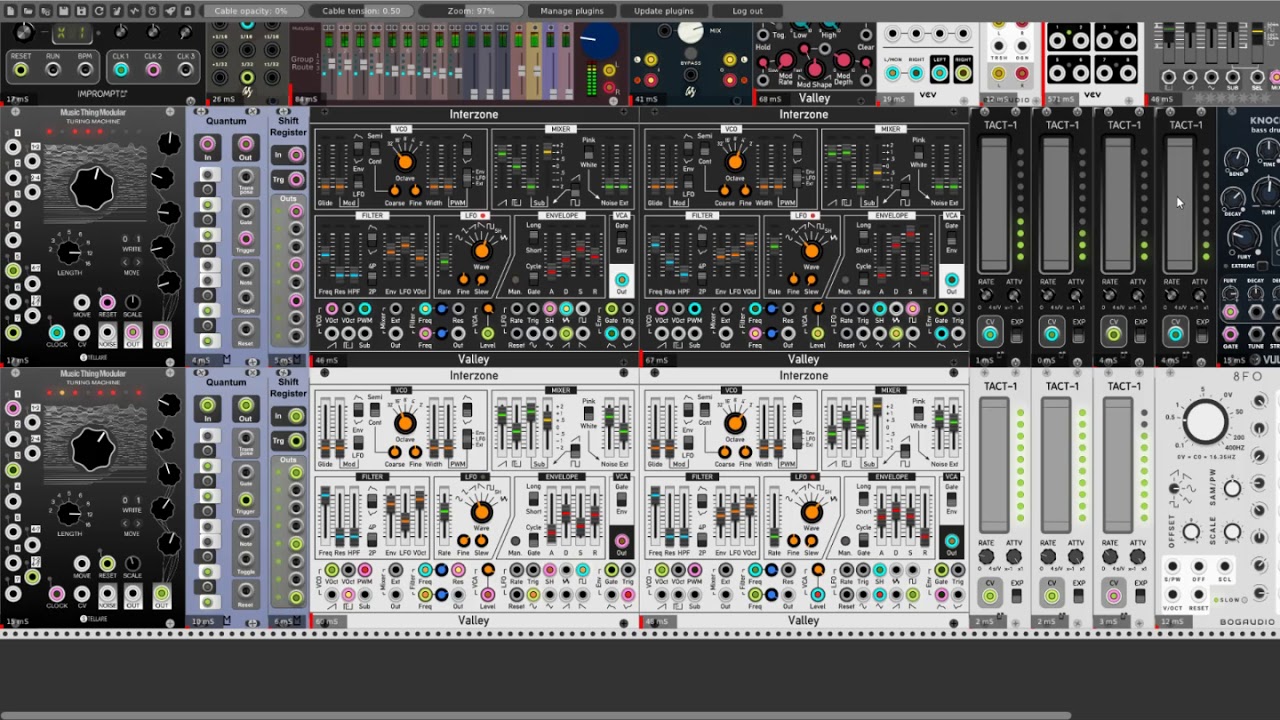
Task: Click LFO Wave knob on right white Interzone
Action: (x=811, y=511)
